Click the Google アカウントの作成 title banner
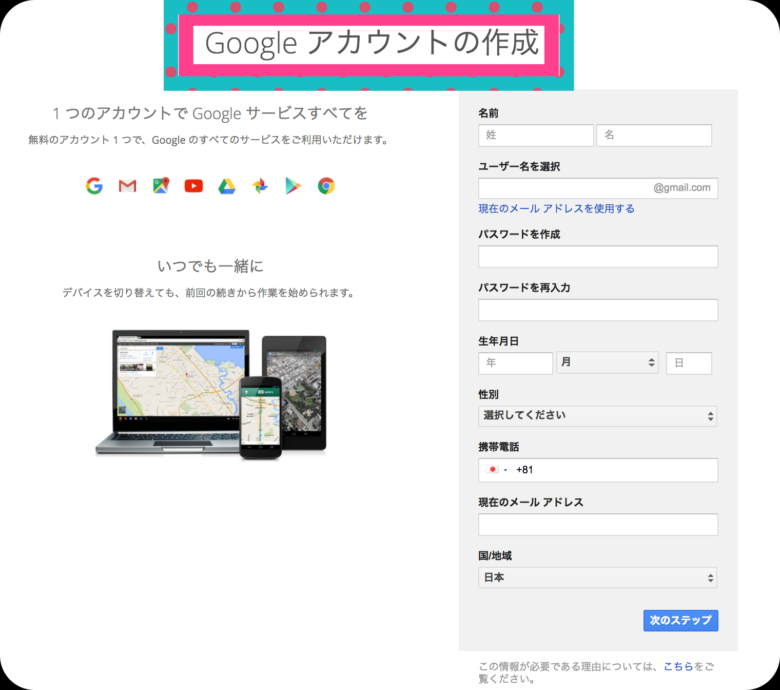Image resolution: width=780 pixels, height=690 pixels. [369, 44]
